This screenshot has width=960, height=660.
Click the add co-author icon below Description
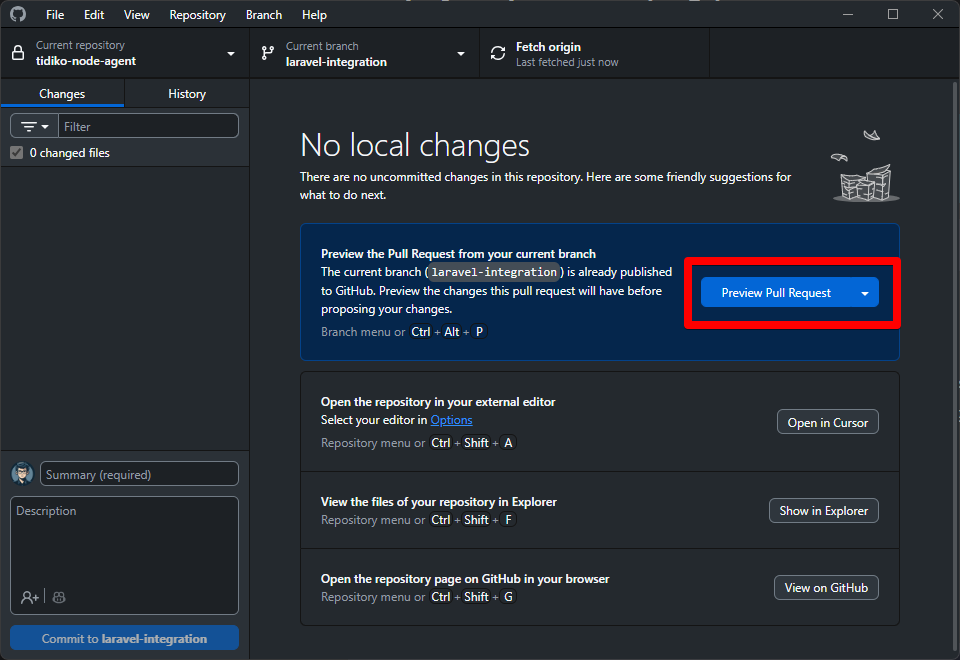pyautogui.click(x=30, y=597)
